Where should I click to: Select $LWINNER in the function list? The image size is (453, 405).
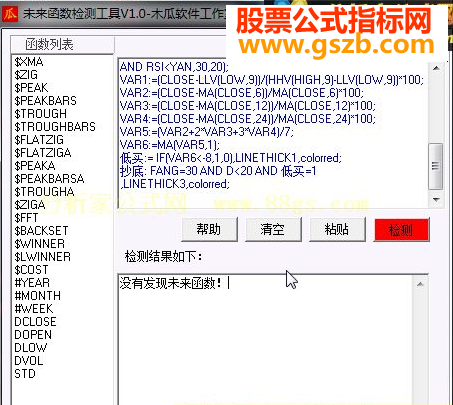tap(42, 257)
